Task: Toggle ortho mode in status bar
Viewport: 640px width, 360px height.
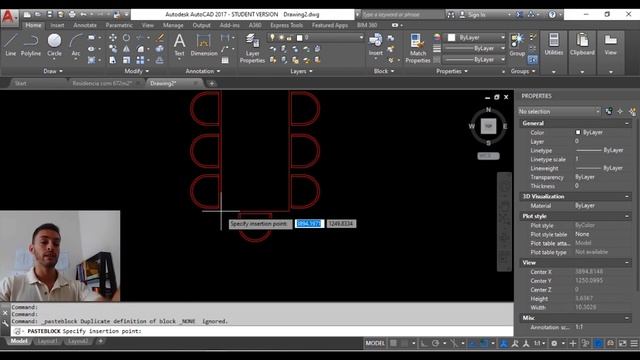Action: (424, 343)
